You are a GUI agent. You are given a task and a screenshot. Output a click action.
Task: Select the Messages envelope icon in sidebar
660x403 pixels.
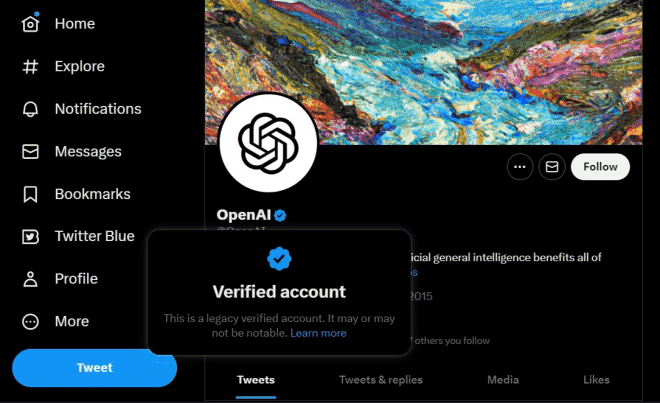30,152
